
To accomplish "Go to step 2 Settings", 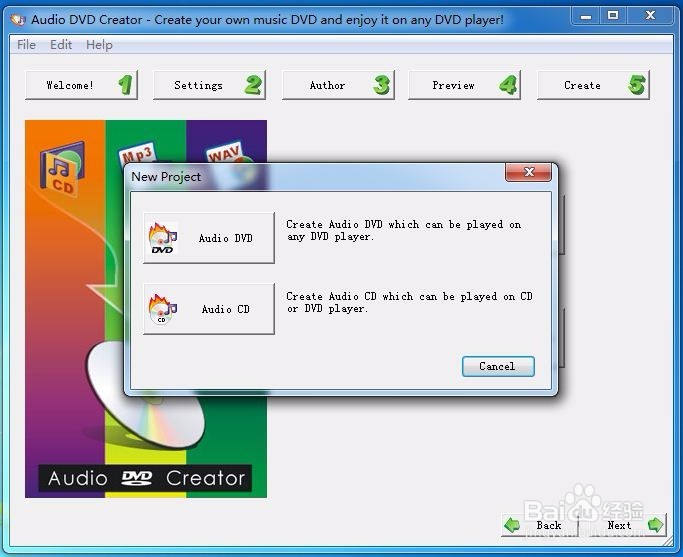I will 210,85.
